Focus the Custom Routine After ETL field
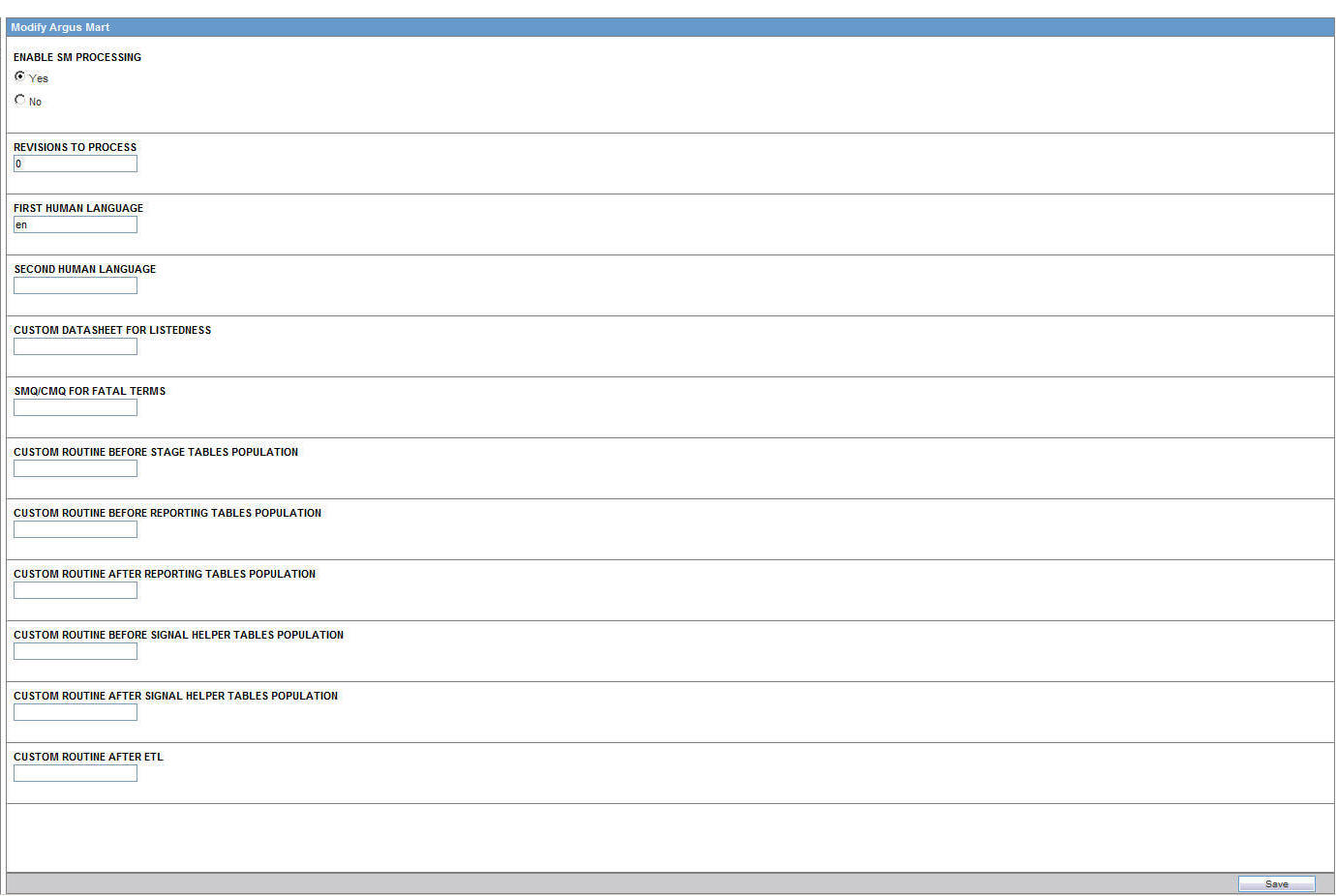This screenshot has height=896, width=1336. click(x=76, y=774)
